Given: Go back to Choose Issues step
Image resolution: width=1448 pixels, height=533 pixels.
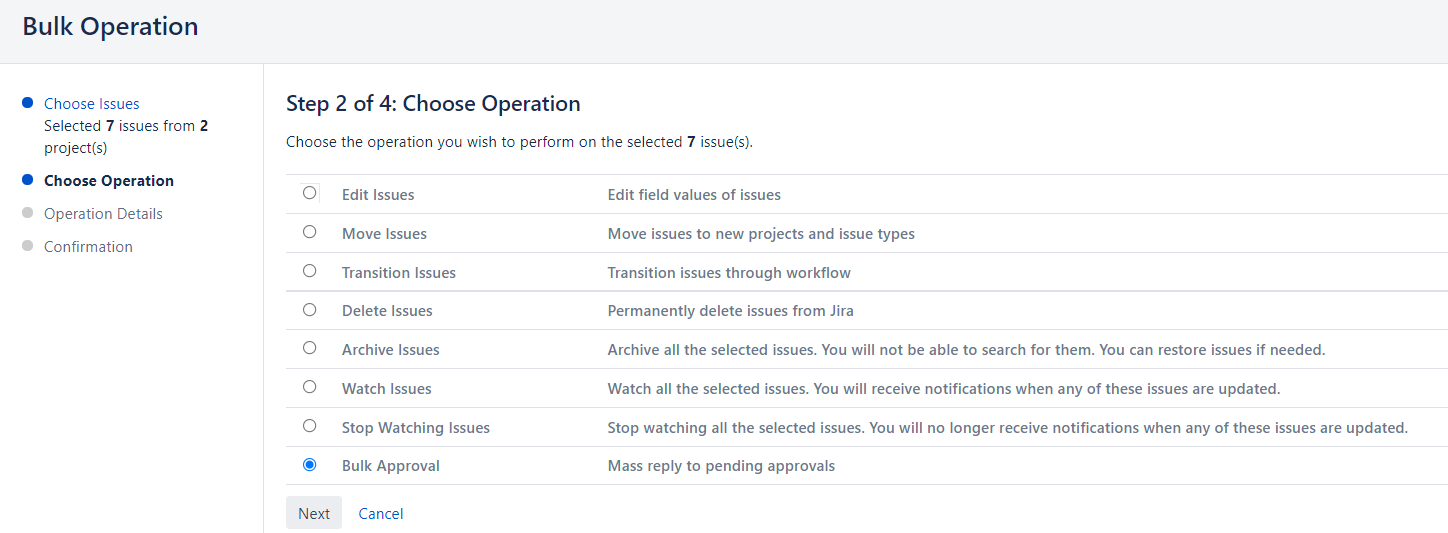Looking at the screenshot, I should (91, 103).
